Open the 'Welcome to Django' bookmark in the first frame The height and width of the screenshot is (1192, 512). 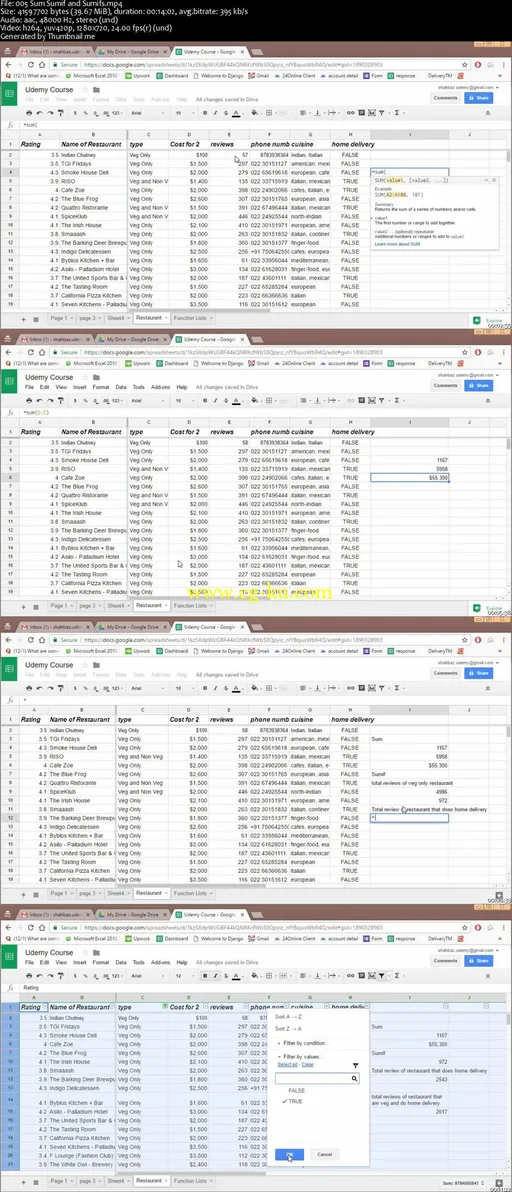(x=216, y=75)
